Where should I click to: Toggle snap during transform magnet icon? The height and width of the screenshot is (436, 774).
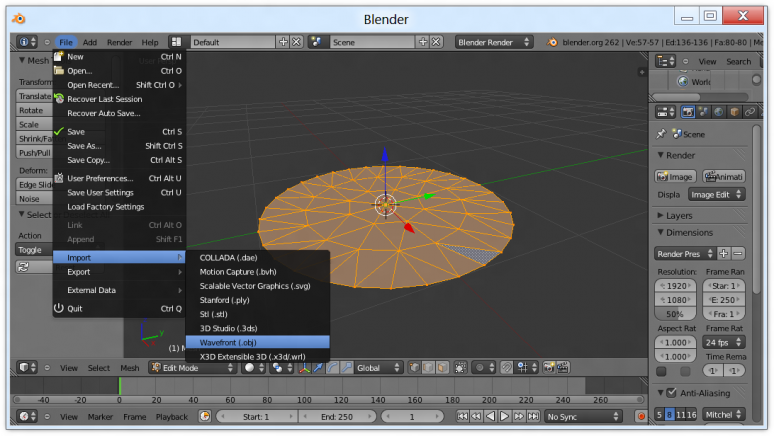click(x=506, y=367)
